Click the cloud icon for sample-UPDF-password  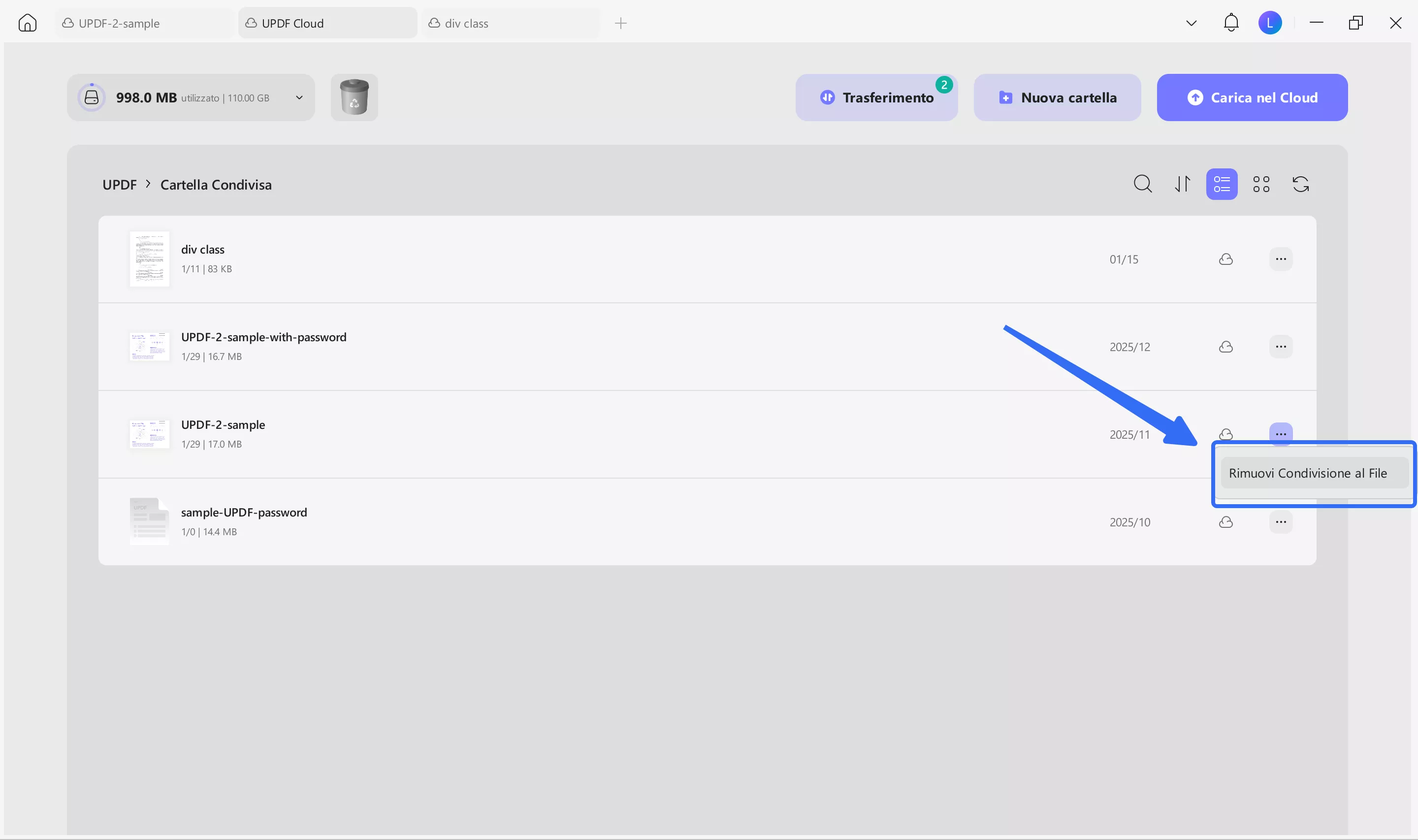pyautogui.click(x=1225, y=522)
